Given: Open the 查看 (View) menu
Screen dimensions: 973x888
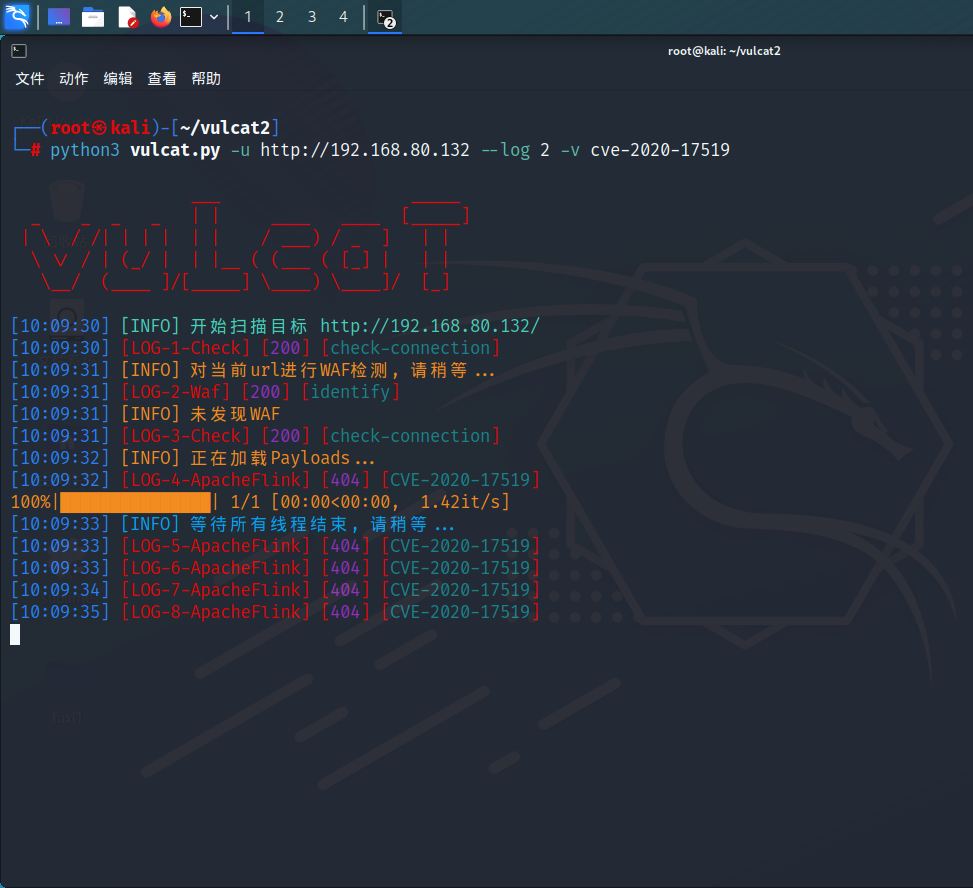Looking at the screenshot, I should [162, 79].
